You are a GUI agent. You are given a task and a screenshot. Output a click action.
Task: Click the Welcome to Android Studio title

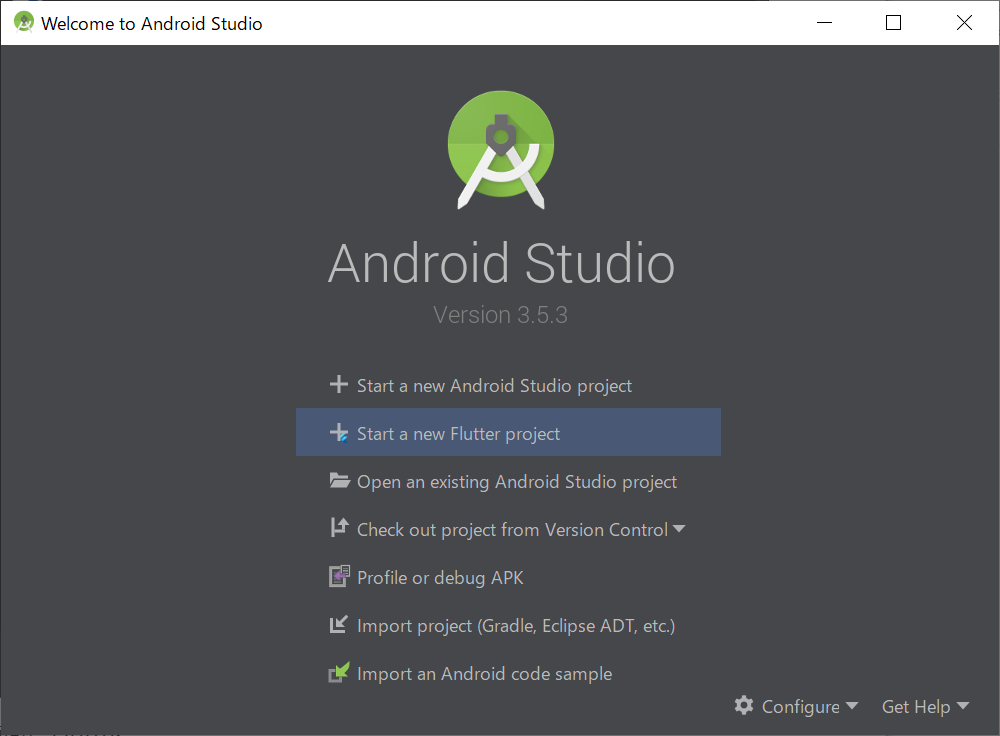tap(152, 24)
